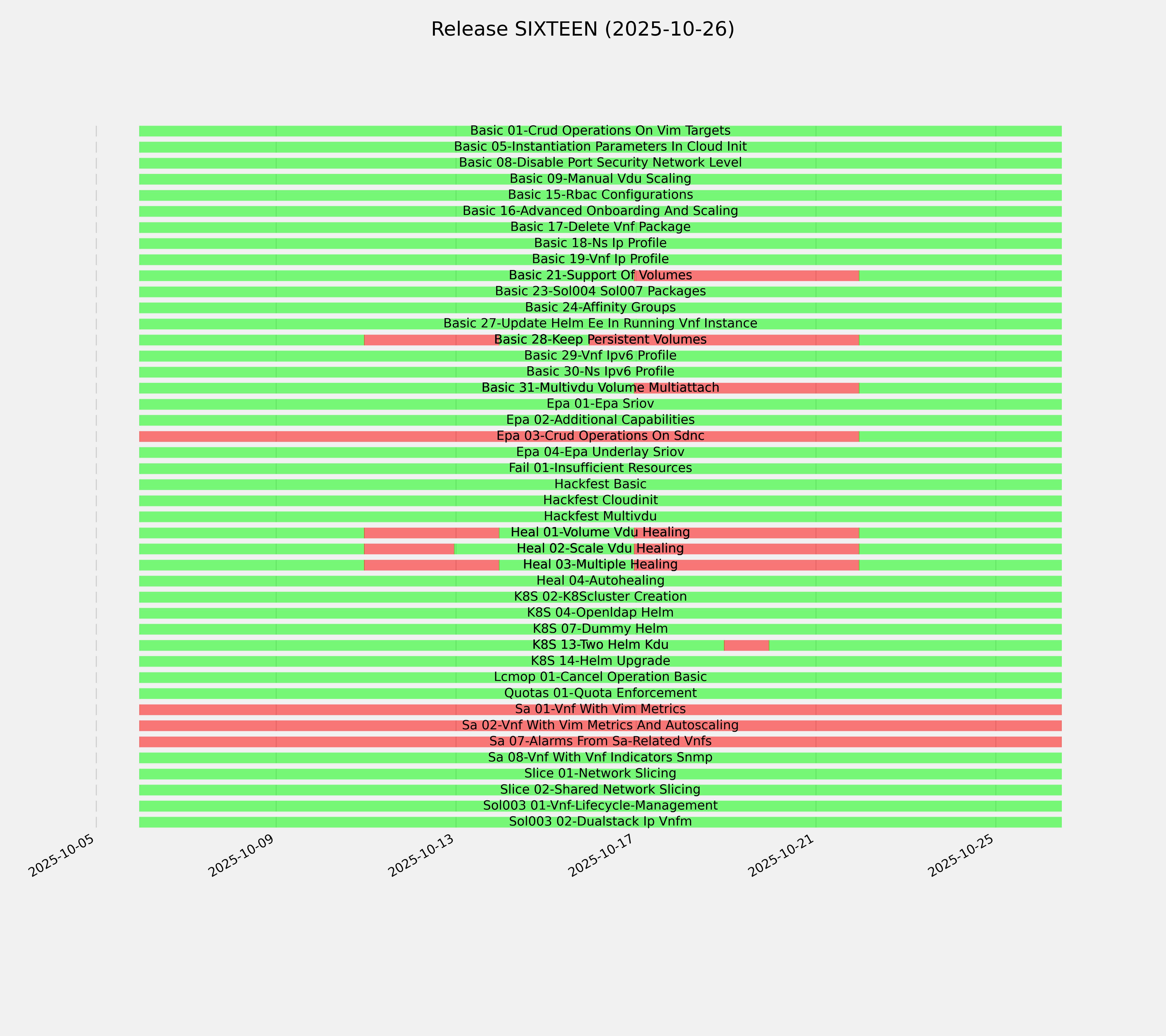Screen dimensions: 1166x1036
Task: Click the Quotas 01-Quota Enforcement label
Action: click(600, 693)
